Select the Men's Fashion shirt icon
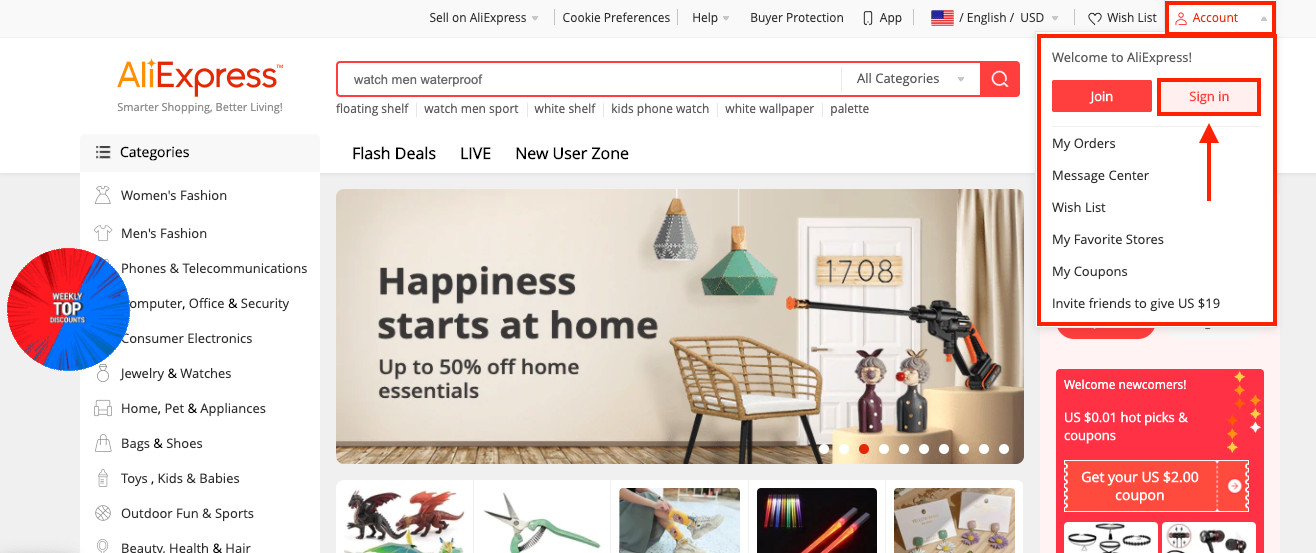This screenshot has height=553, width=1316. coord(102,233)
